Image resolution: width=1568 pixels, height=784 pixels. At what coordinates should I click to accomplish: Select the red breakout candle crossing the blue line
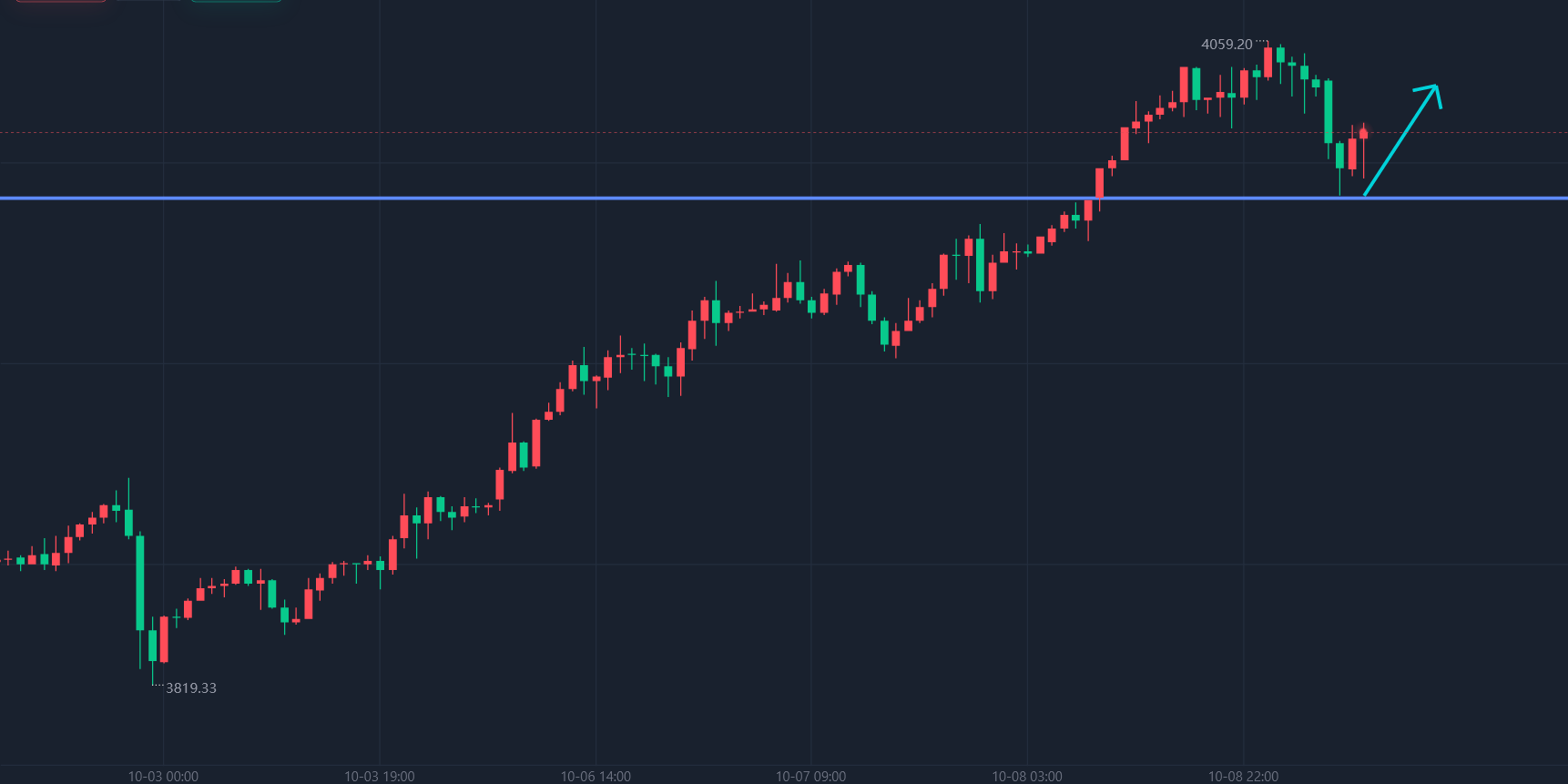[x=1100, y=182]
